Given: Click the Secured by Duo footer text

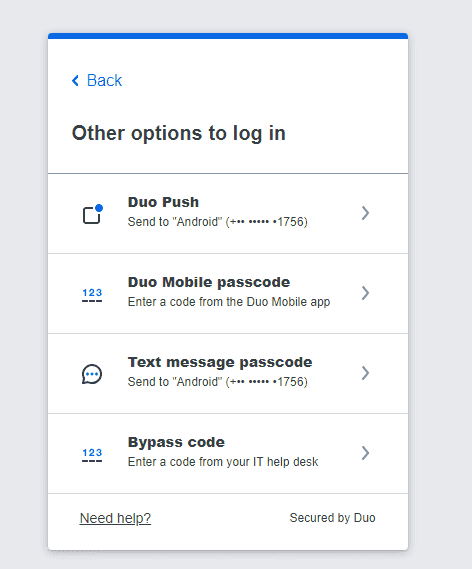Looking at the screenshot, I should [x=332, y=518].
